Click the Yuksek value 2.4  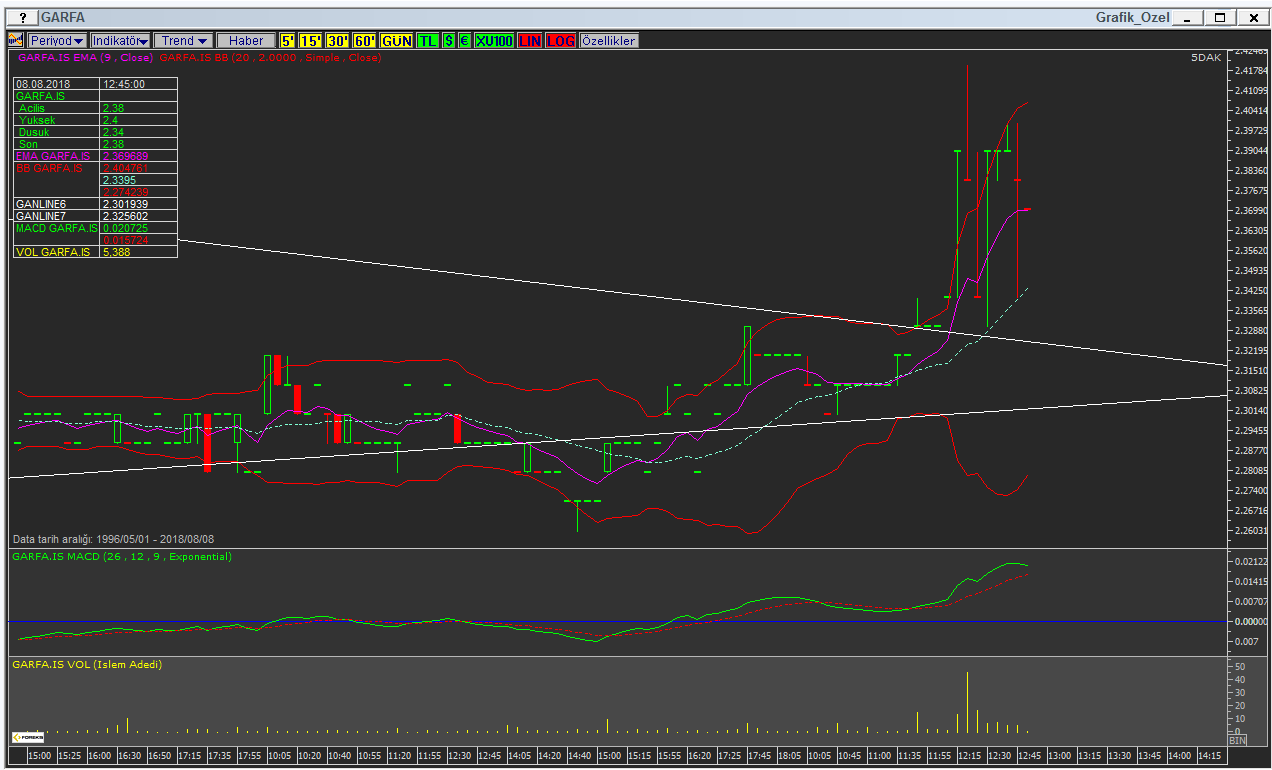tap(139, 120)
